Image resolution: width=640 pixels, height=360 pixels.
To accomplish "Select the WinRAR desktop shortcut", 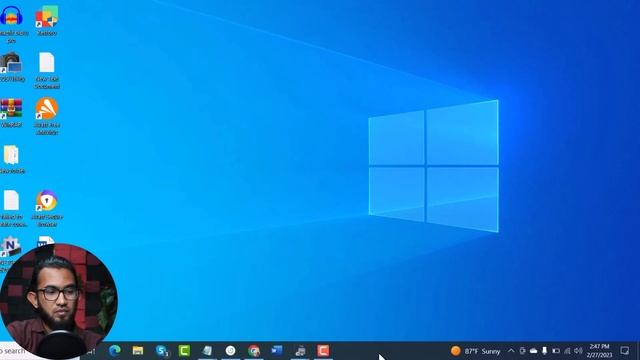I will pos(11,113).
